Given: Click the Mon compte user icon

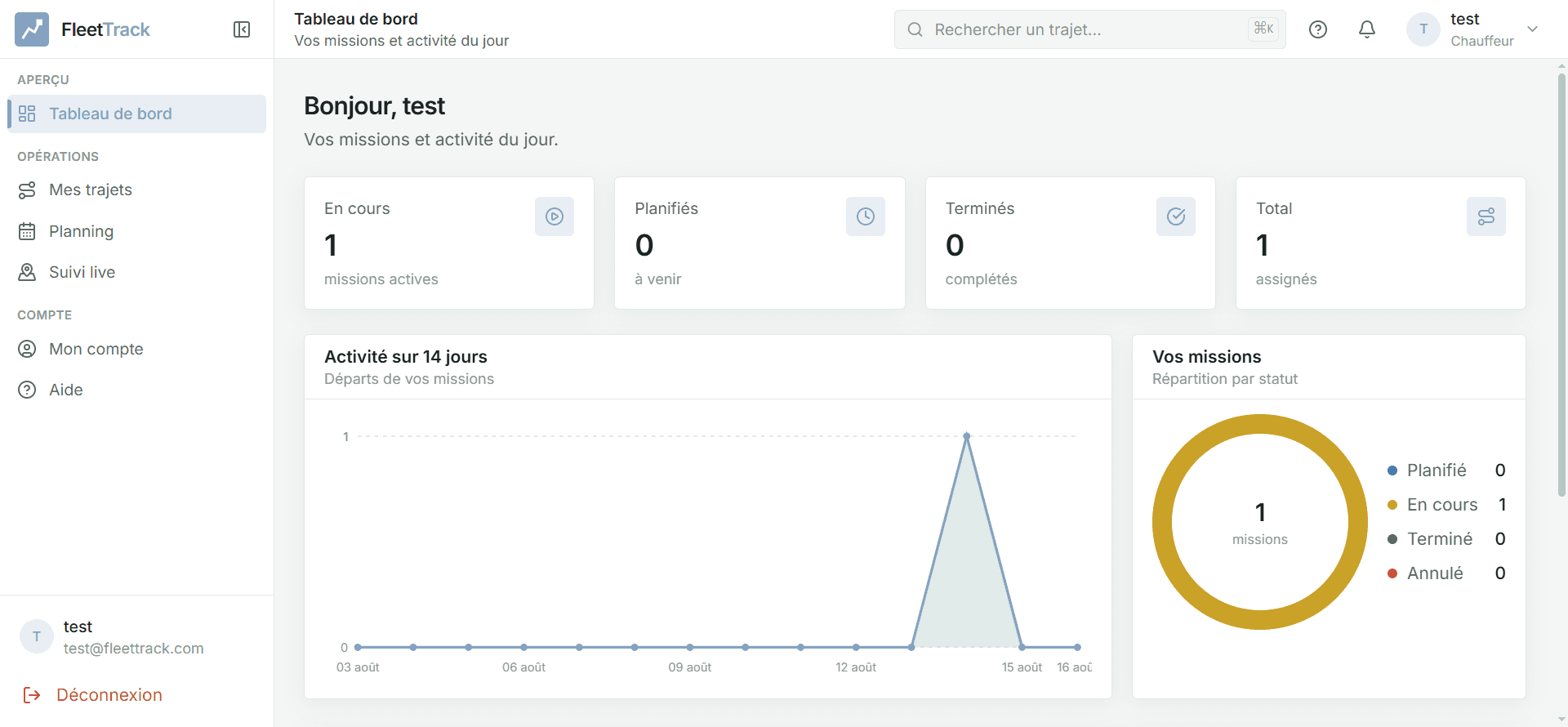Looking at the screenshot, I should [27, 349].
